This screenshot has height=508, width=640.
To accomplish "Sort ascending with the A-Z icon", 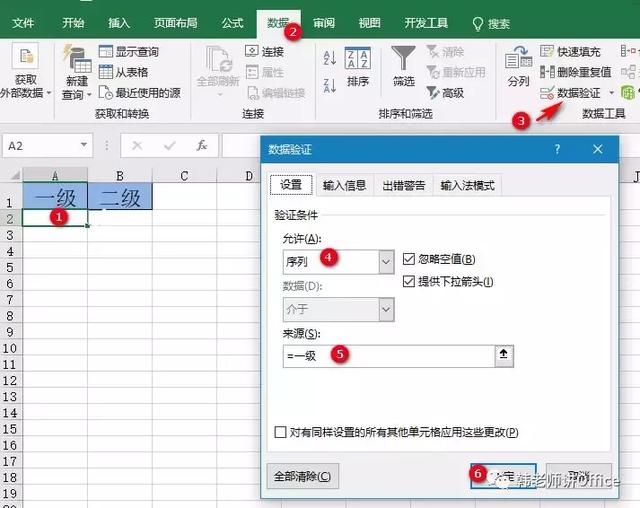I will tap(329, 58).
